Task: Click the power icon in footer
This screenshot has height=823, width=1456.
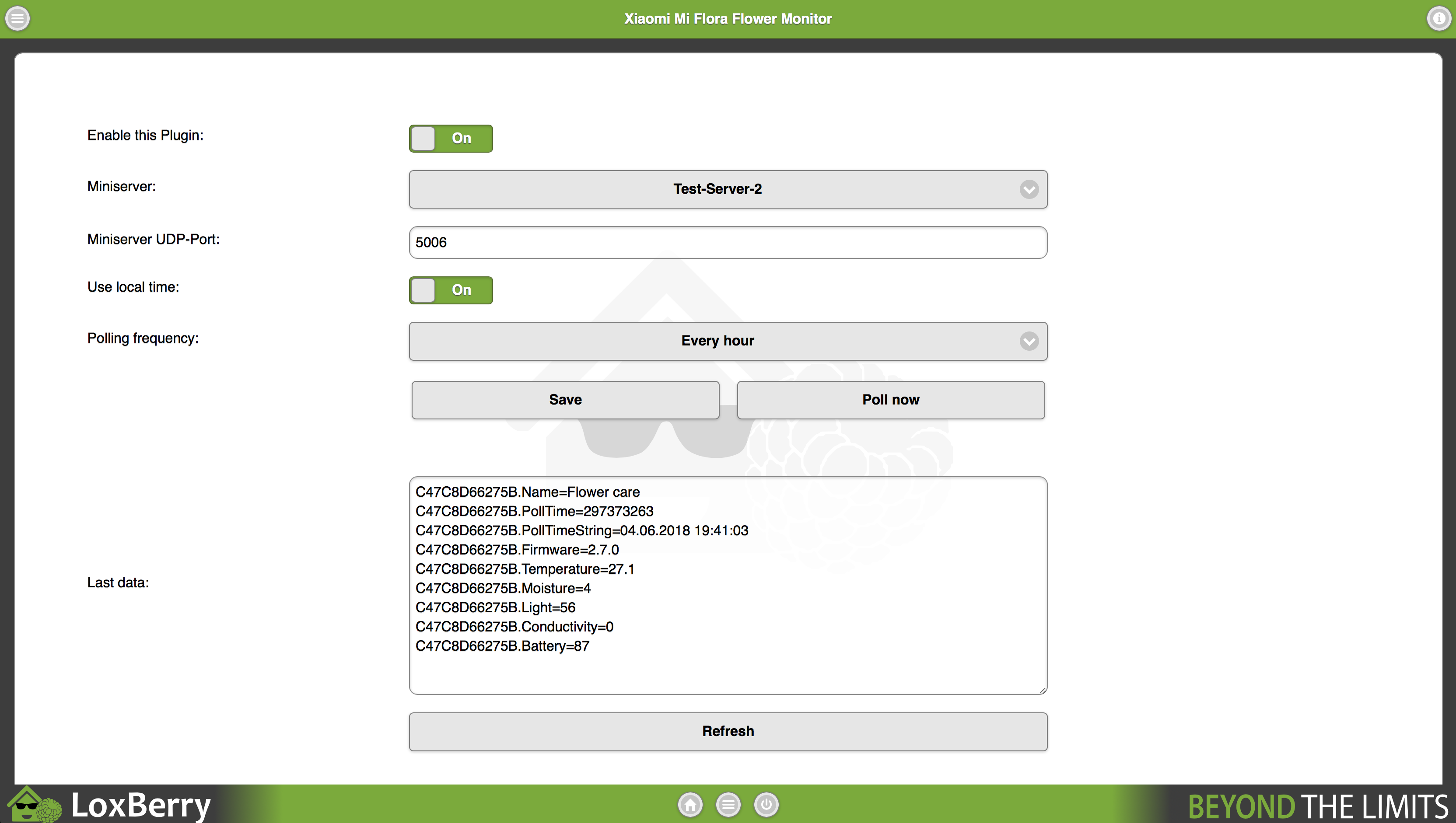Action: [x=766, y=804]
